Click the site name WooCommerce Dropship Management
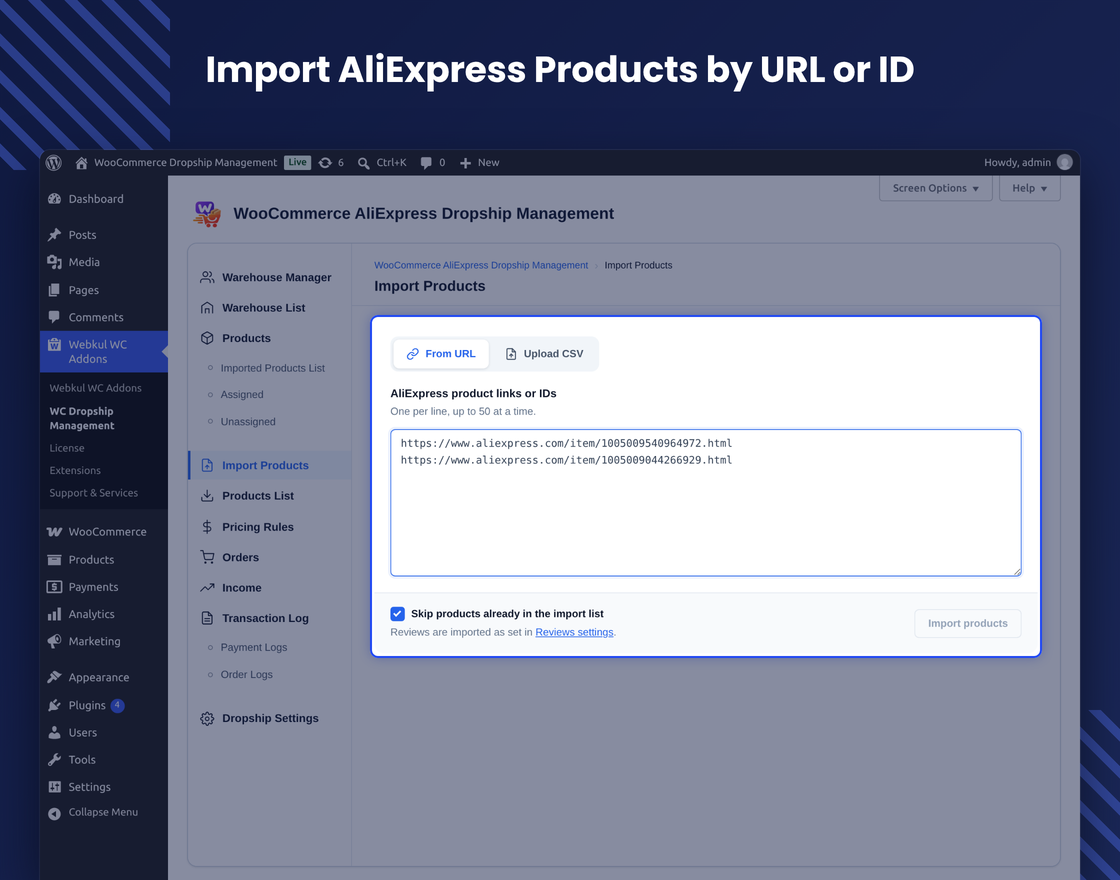The height and width of the screenshot is (880, 1120). coord(186,163)
